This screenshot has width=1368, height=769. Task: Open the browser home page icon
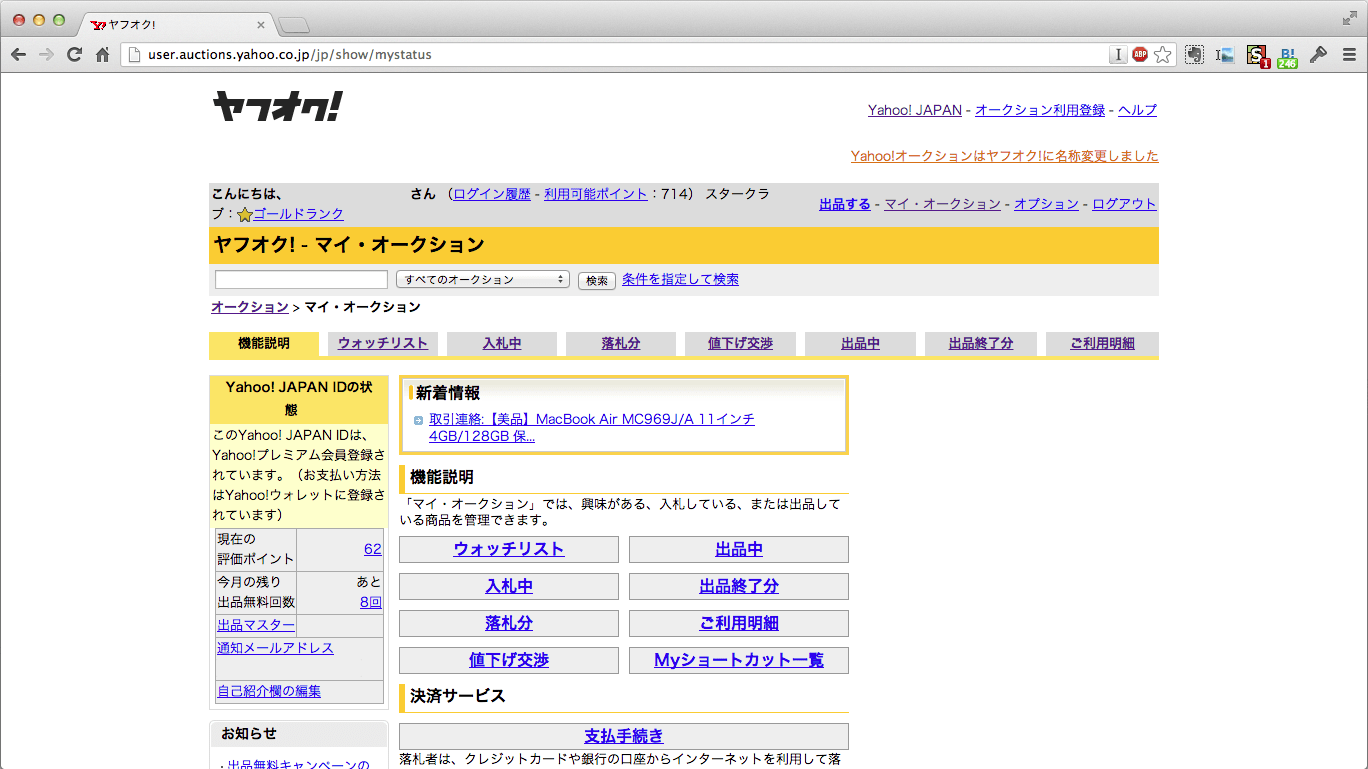[x=102, y=55]
